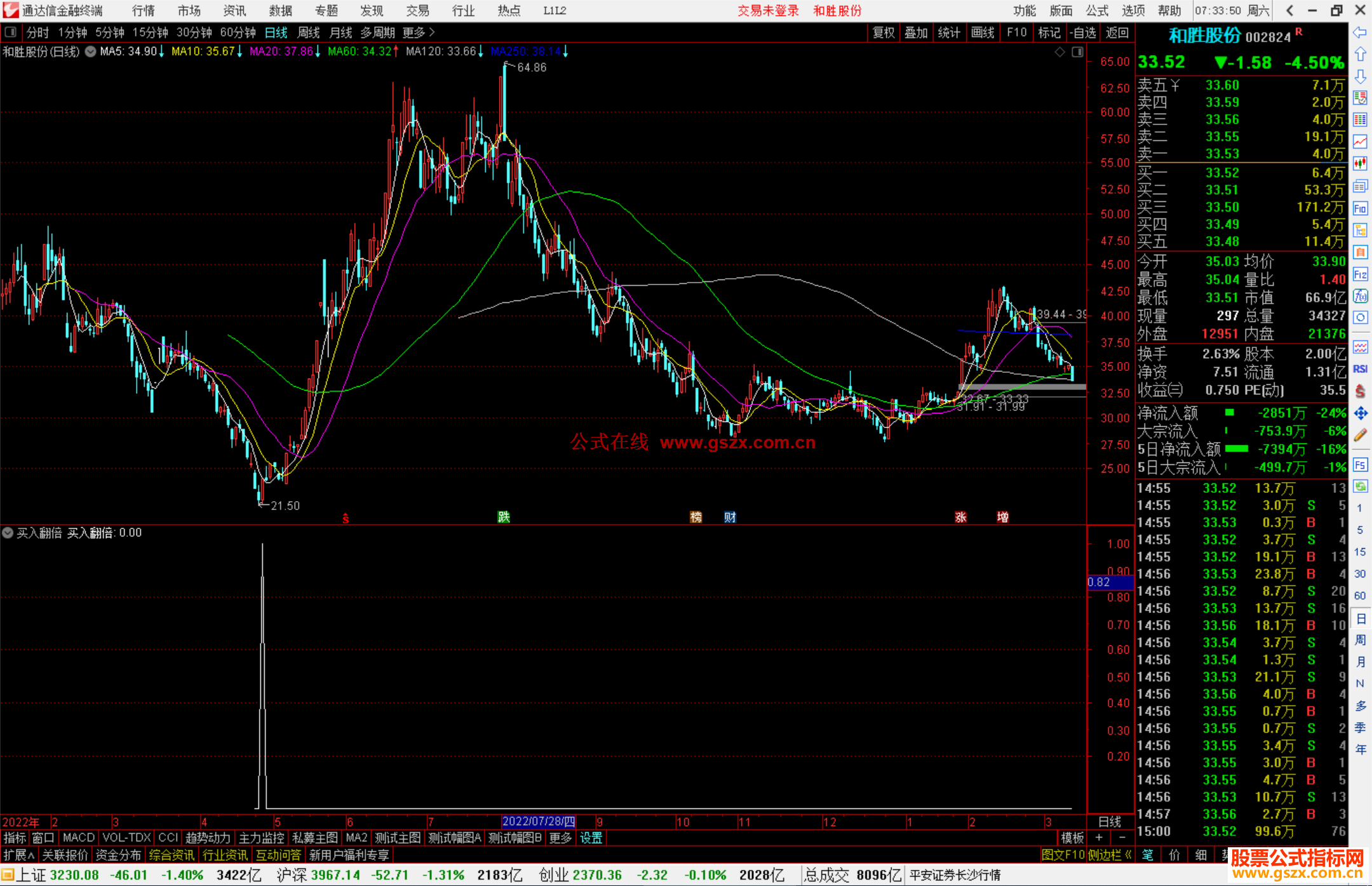Click the f(x) formula sidebar icon
The height and width of the screenshot is (886, 1372).
[x=1360, y=296]
